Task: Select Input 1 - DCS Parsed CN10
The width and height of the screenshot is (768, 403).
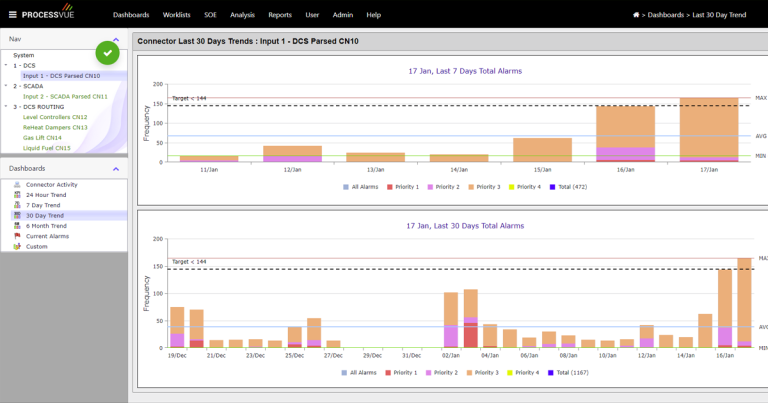Action: pyautogui.click(x=61, y=76)
